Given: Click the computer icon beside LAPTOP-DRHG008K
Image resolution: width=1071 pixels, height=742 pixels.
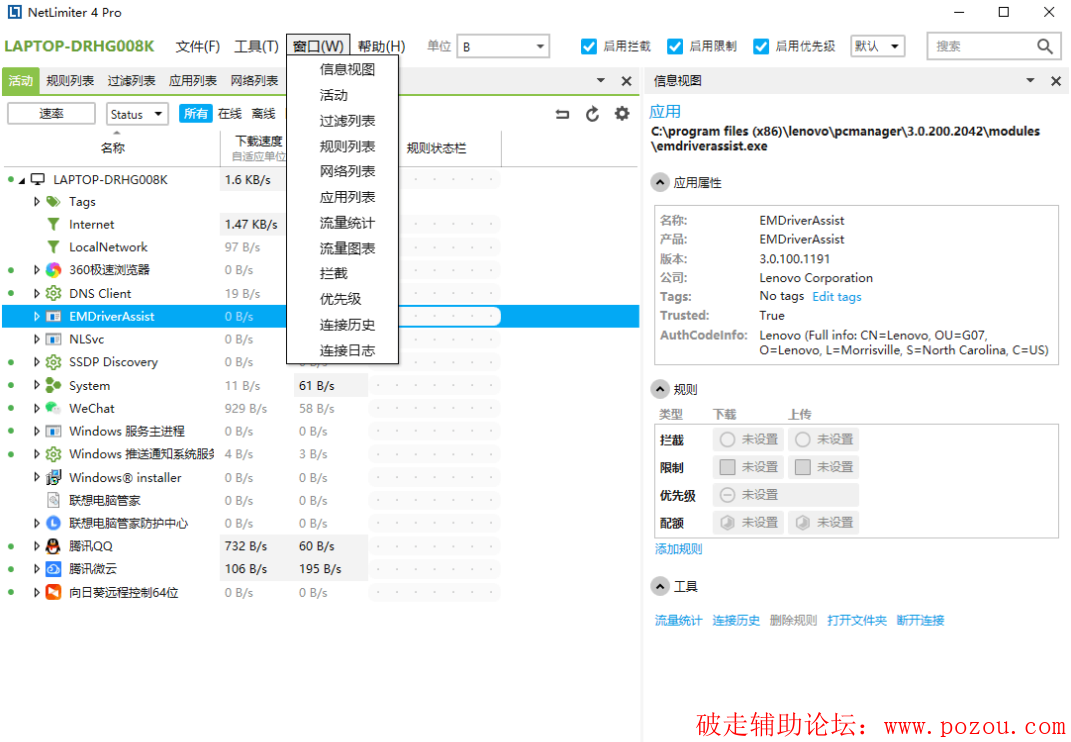Looking at the screenshot, I should pyautogui.click(x=38, y=179).
